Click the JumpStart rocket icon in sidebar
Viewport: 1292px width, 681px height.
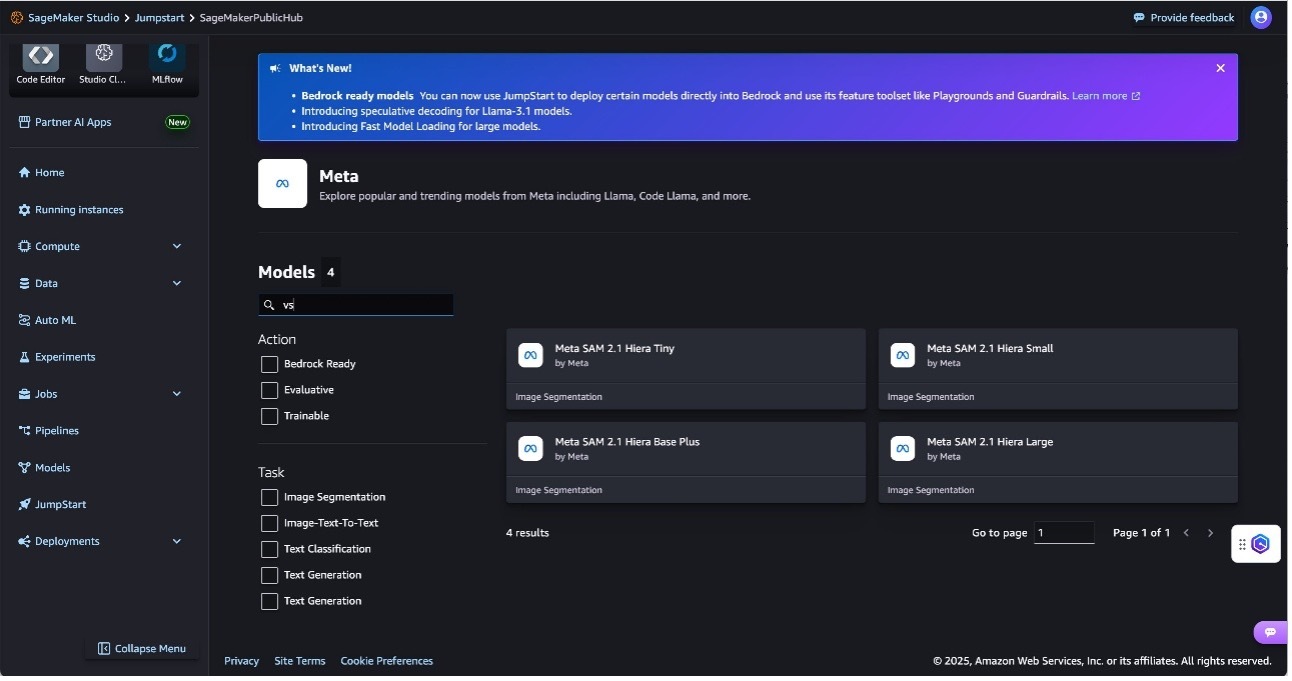tap(25, 505)
